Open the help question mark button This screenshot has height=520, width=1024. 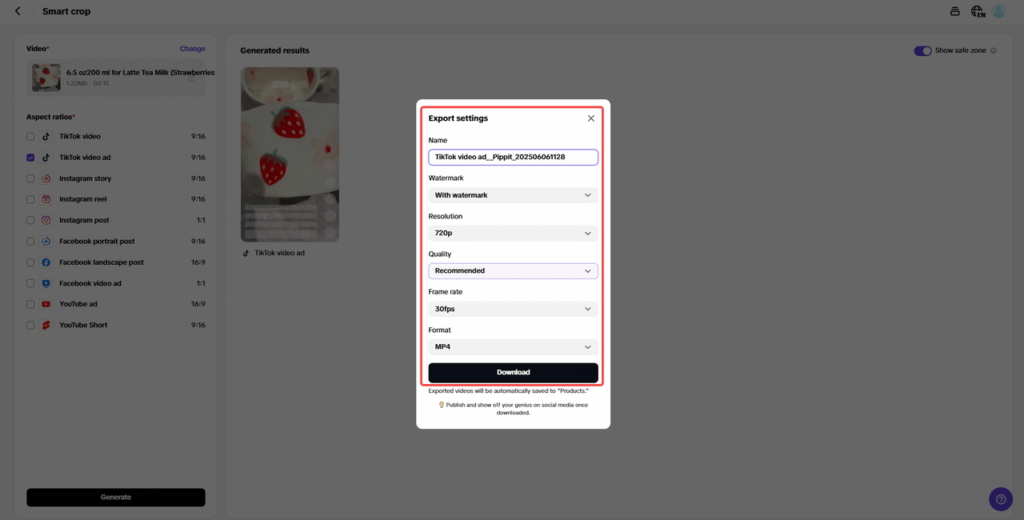click(1000, 498)
